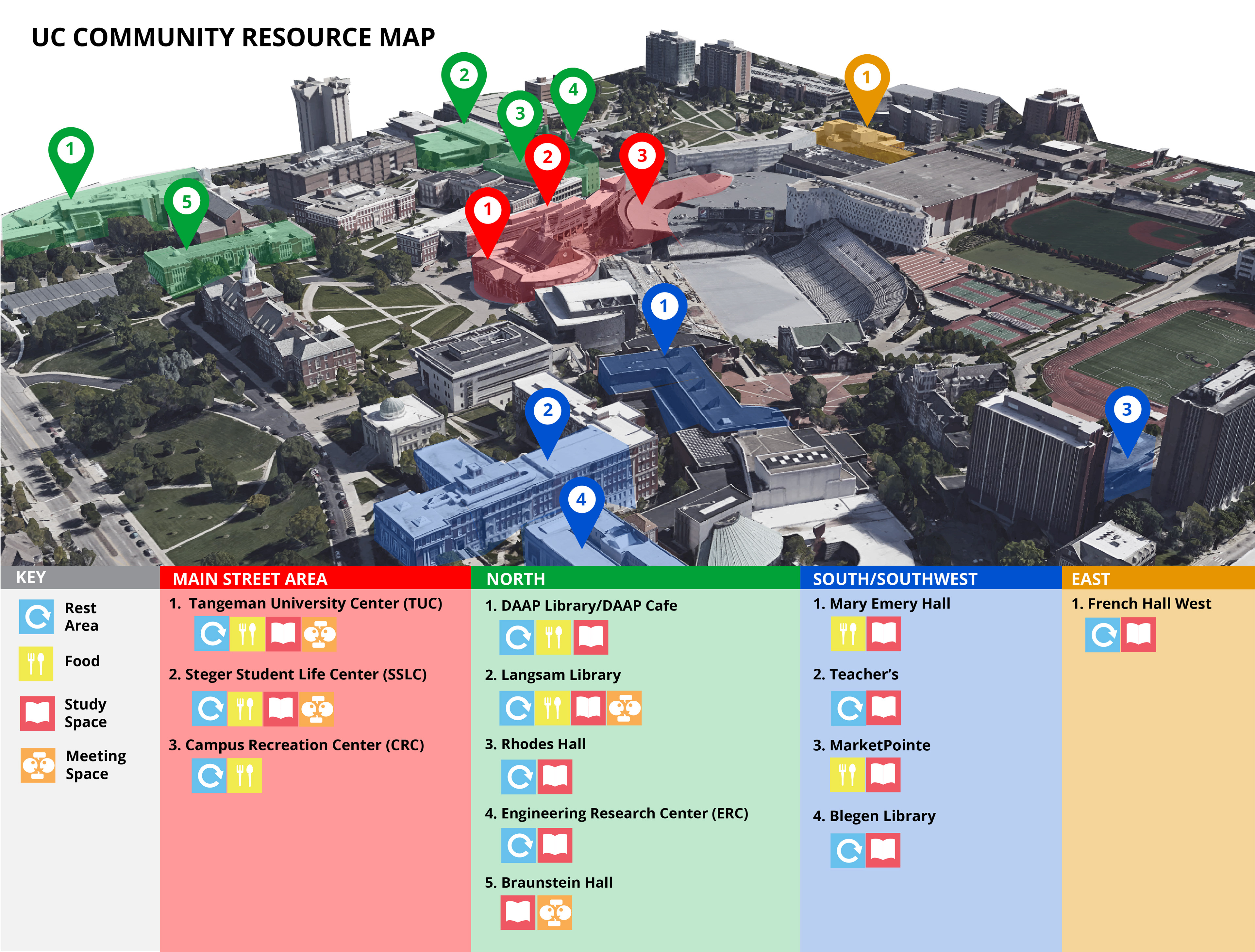The width and height of the screenshot is (1255, 952).
Task: Click the Study Space icon under Braunstein Hall
Action: click(518, 913)
